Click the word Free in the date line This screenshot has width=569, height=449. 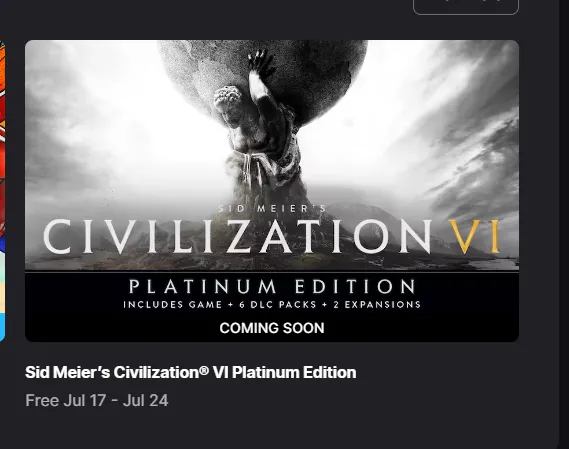pos(42,401)
